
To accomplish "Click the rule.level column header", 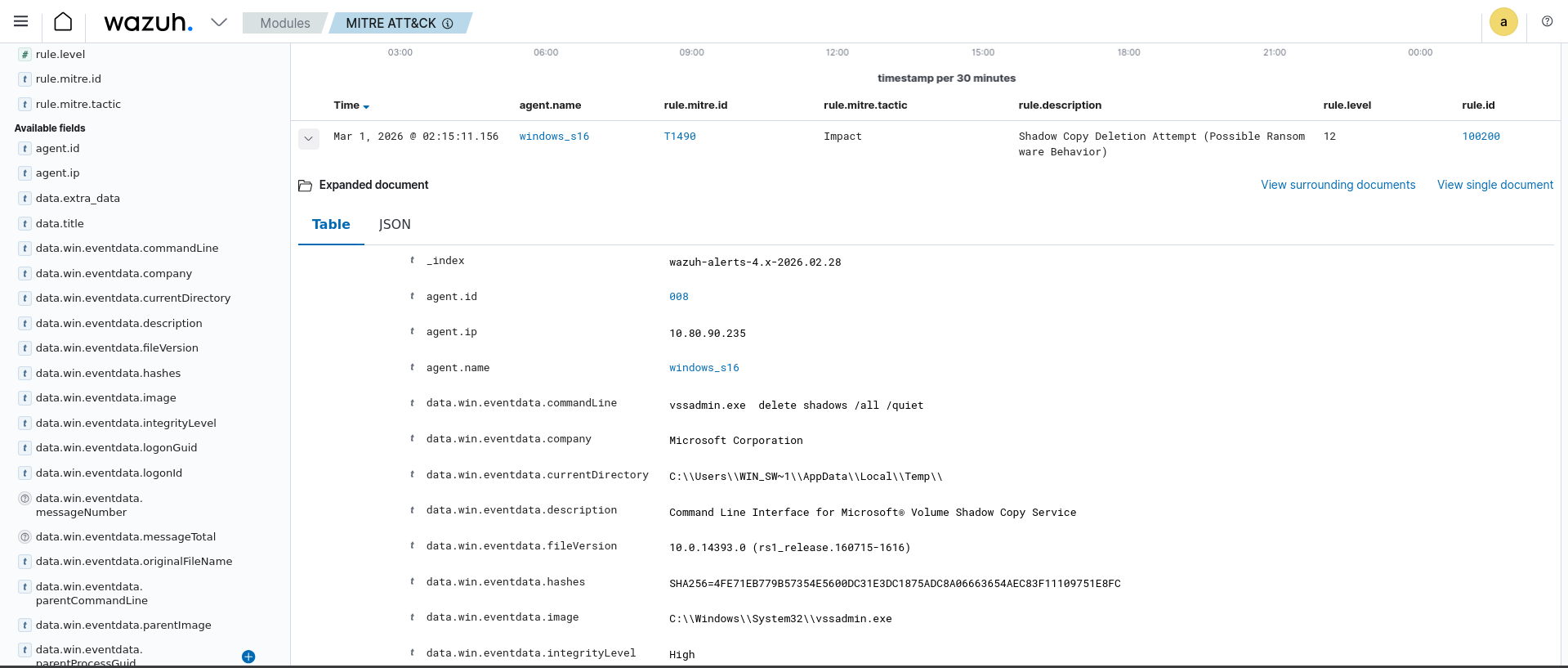I will click(x=1347, y=105).
